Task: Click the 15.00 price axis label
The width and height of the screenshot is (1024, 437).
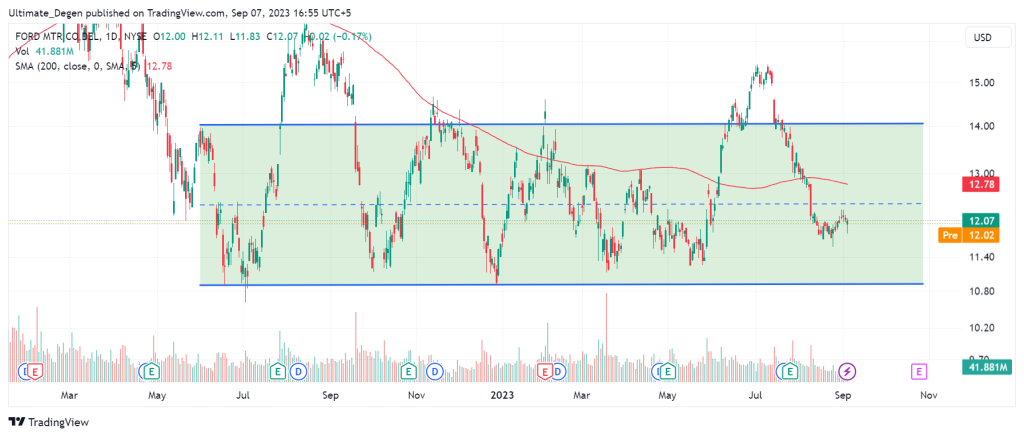Action: coord(984,83)
